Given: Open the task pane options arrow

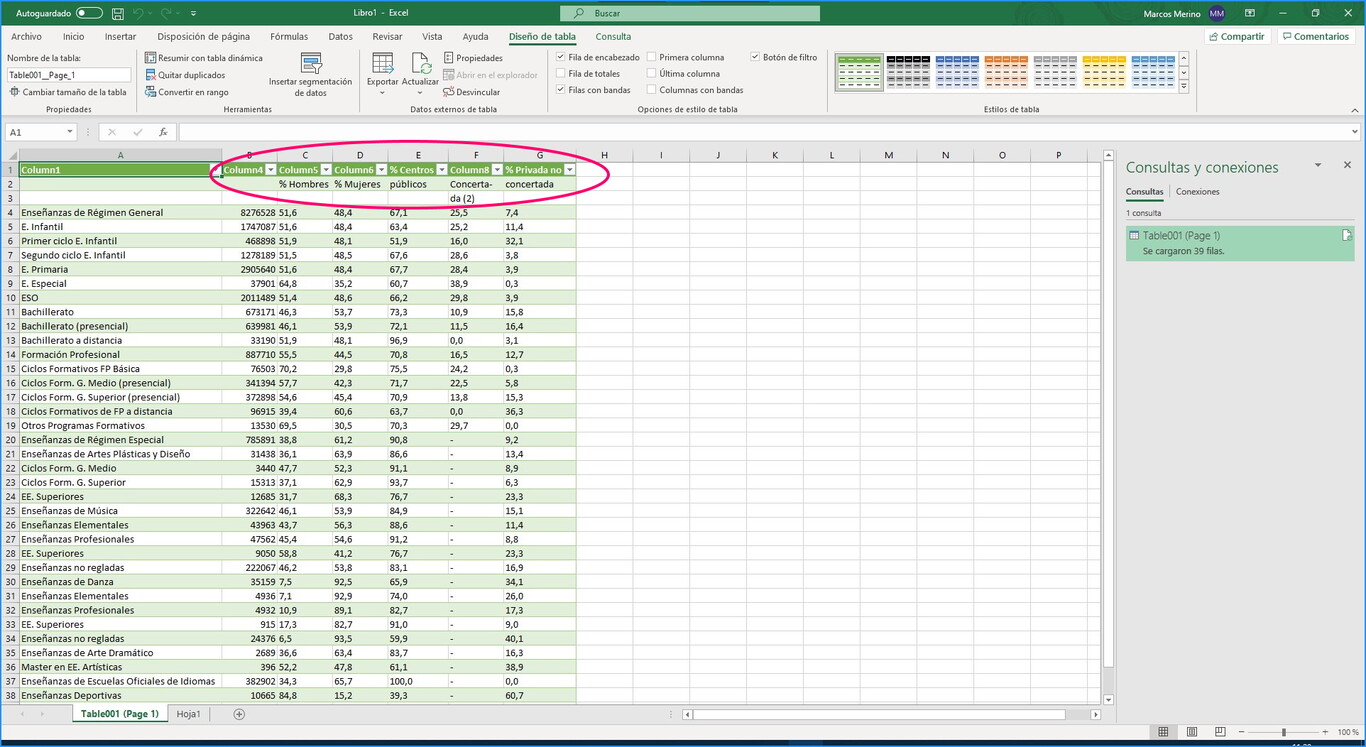Looking at the screenshot, I should pyautogui.click(x=1318, y=165).
